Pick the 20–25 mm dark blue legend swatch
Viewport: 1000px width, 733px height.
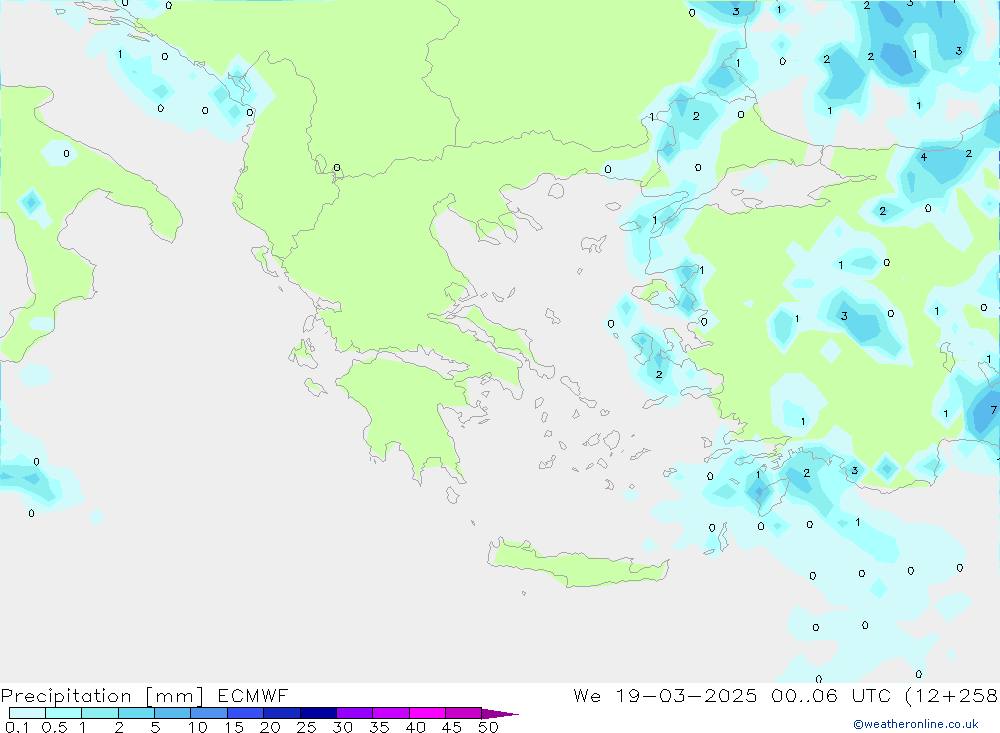pyautogui.click(x=281, y=713)
